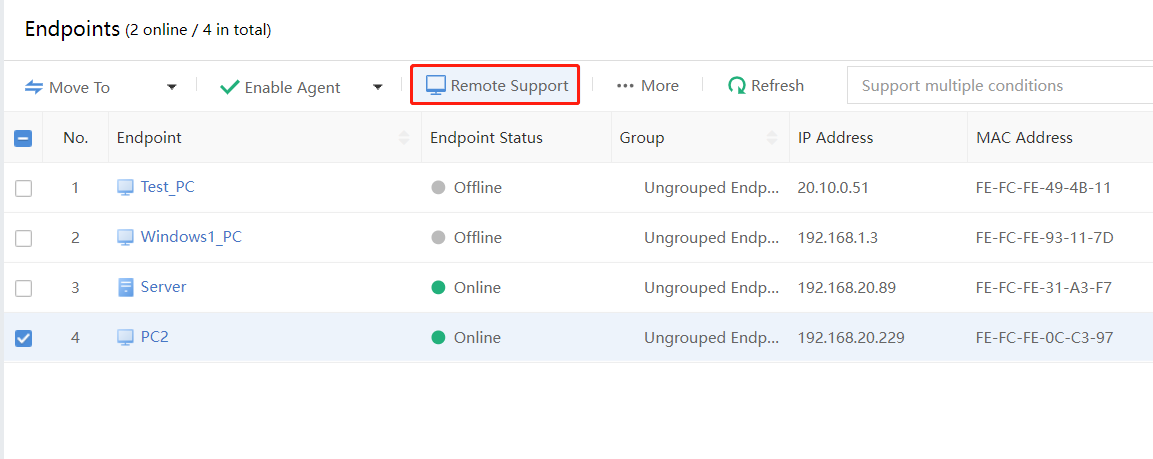Click the Enable Agent checkmark icon

pos(229,87)
